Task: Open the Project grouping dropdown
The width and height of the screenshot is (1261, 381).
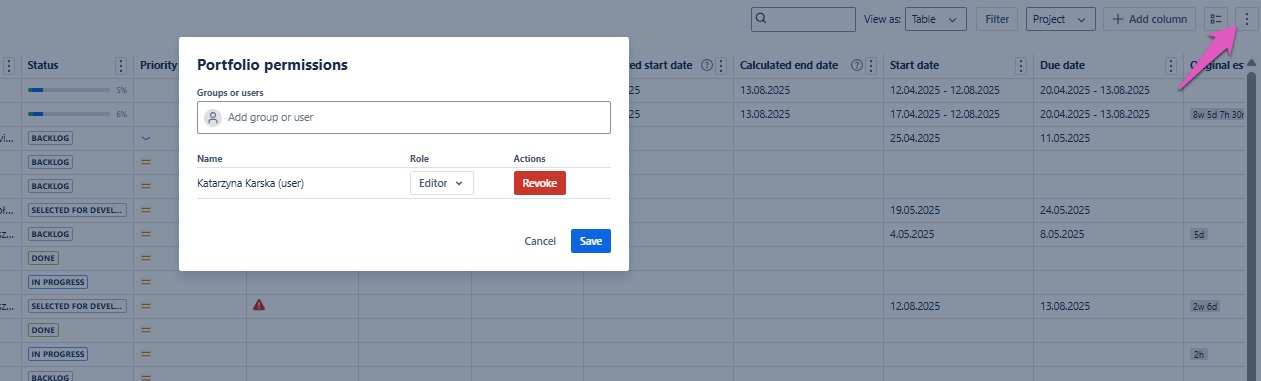Action: (x=1061, y=19)
